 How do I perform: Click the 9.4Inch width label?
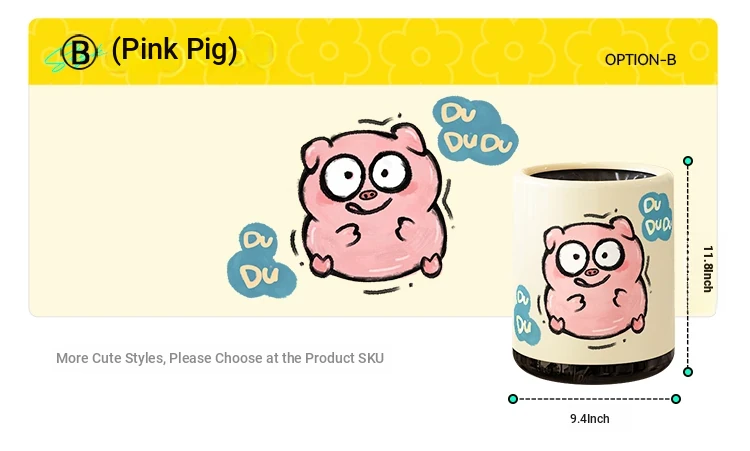click(590, 418)
